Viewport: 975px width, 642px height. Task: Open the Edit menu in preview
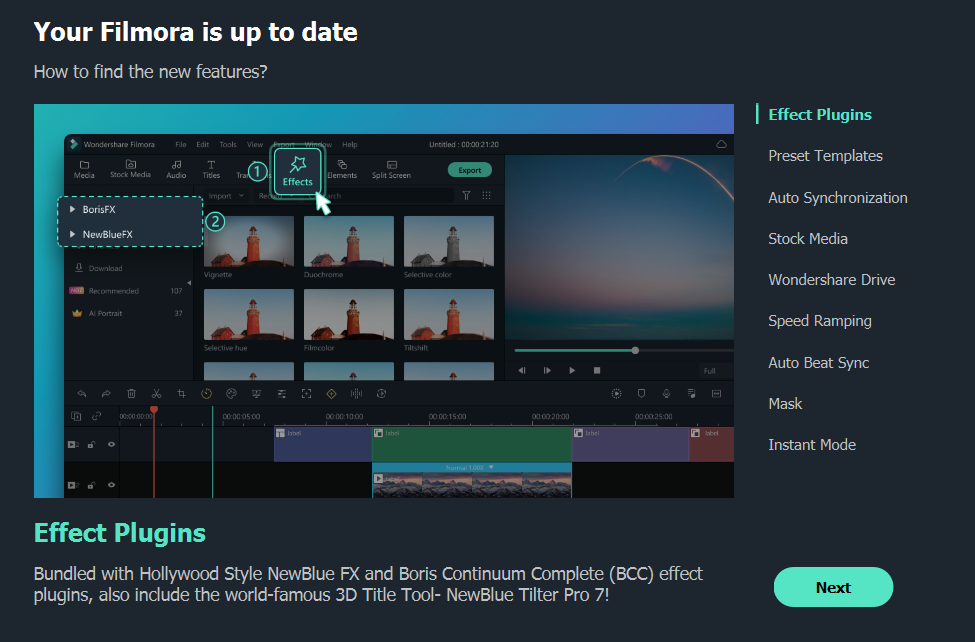tap(203, 144)
